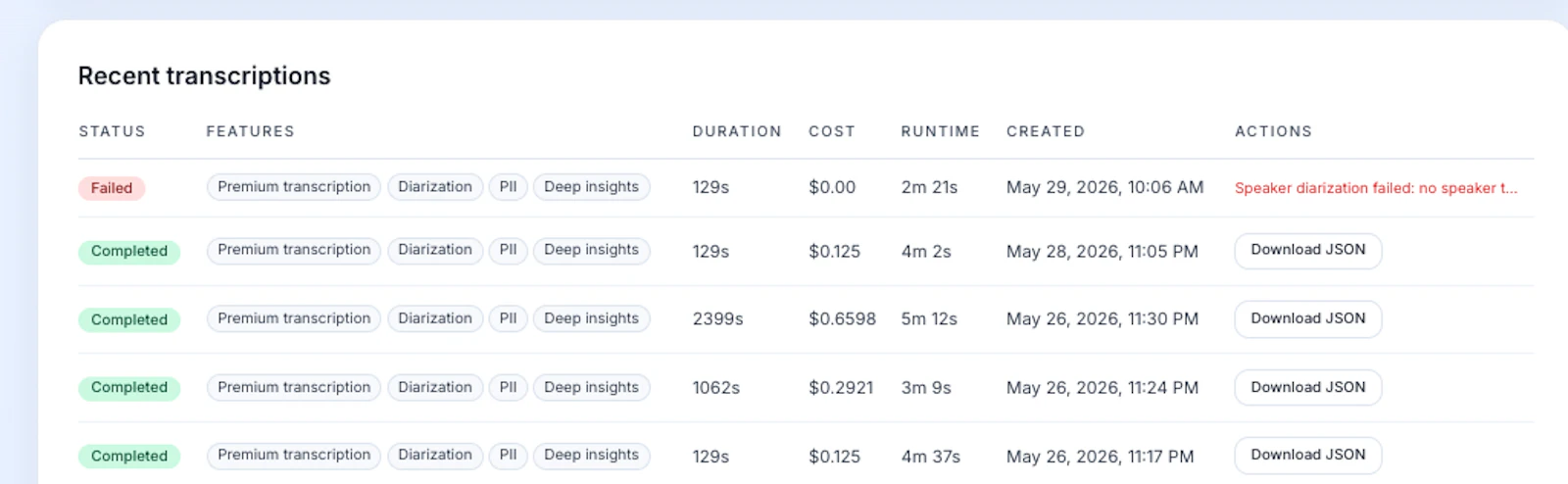1568x484 pixels.
Task: Click Premium transcription tag in 2399s row
Action: [x=294, y=319]
